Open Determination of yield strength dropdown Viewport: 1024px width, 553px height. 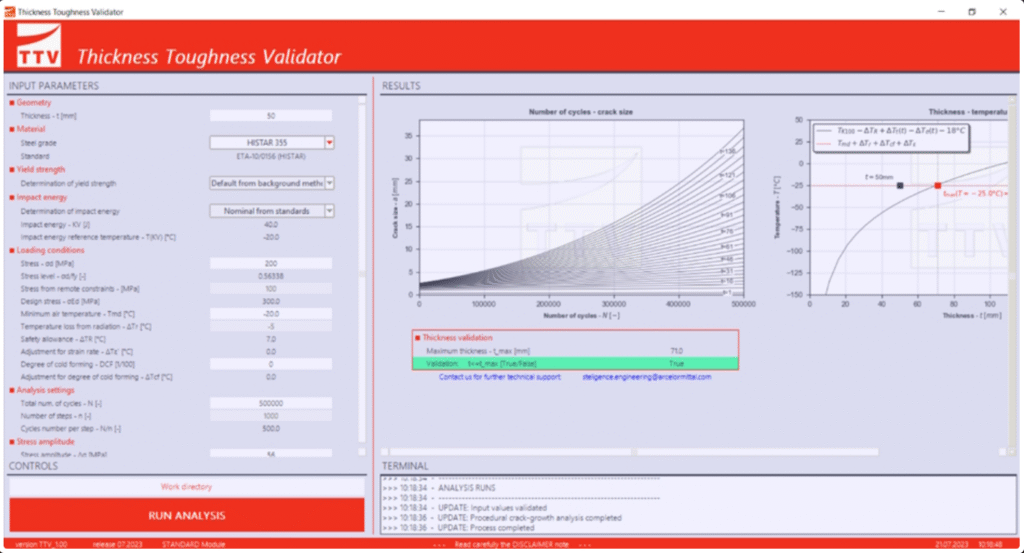coord(329,184)
